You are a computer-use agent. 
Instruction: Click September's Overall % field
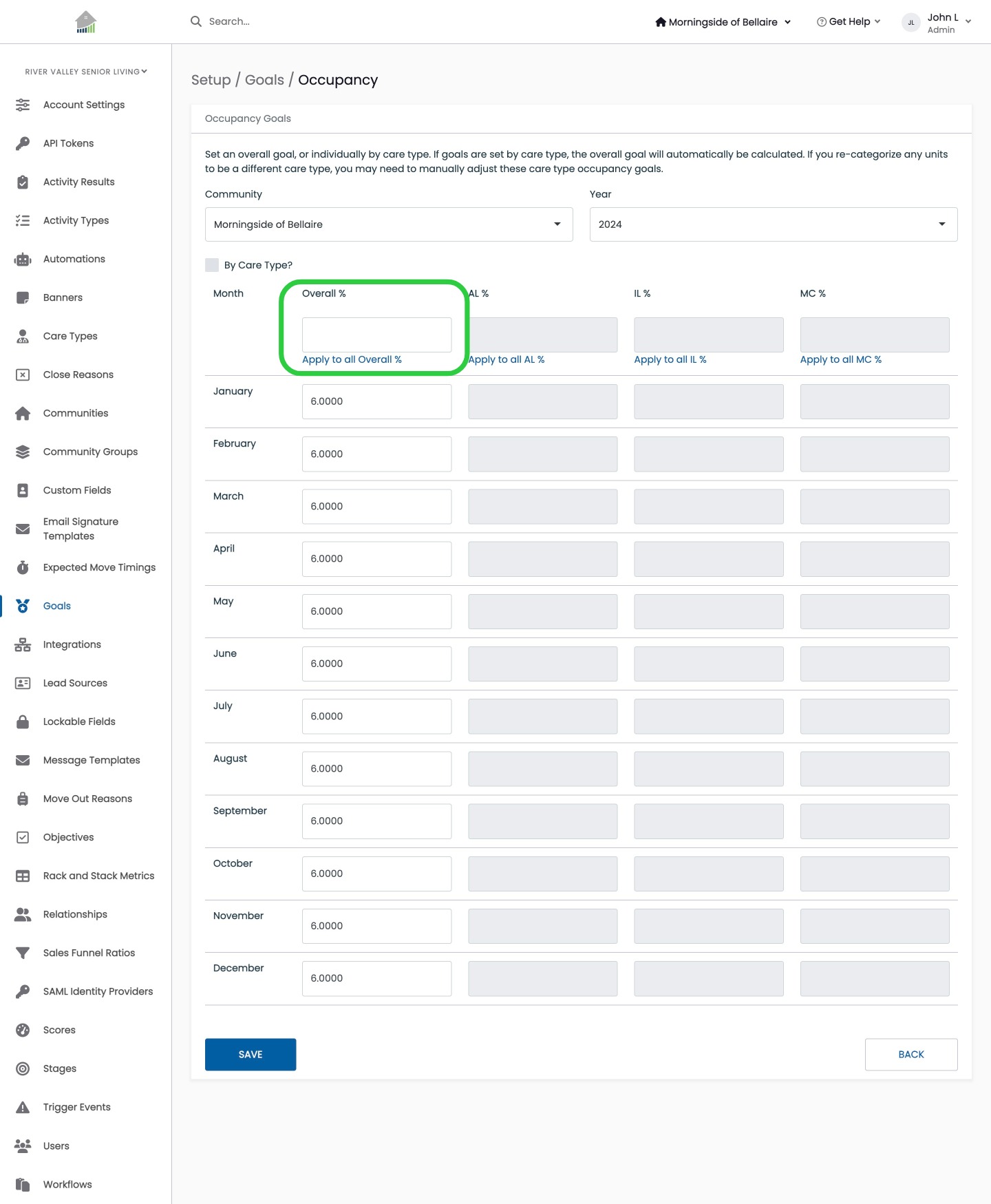point(376,821)
